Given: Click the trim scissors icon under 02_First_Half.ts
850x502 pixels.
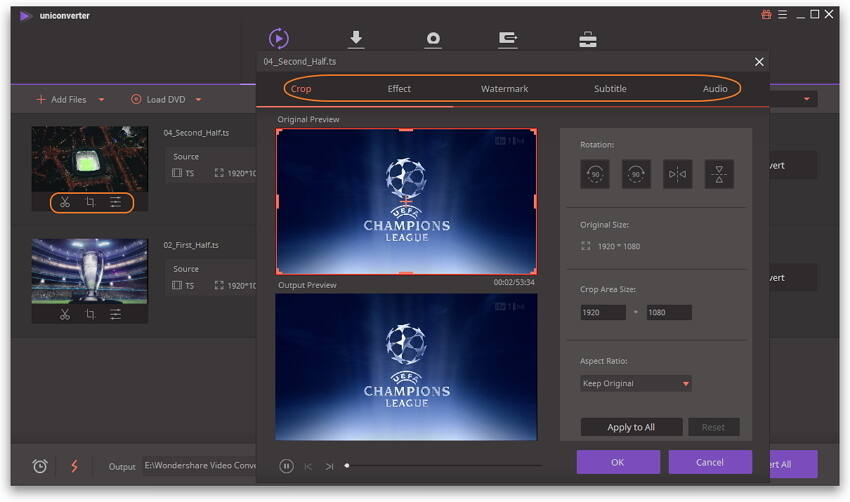Looking at the screenshot, I should [x=65, y=314].
